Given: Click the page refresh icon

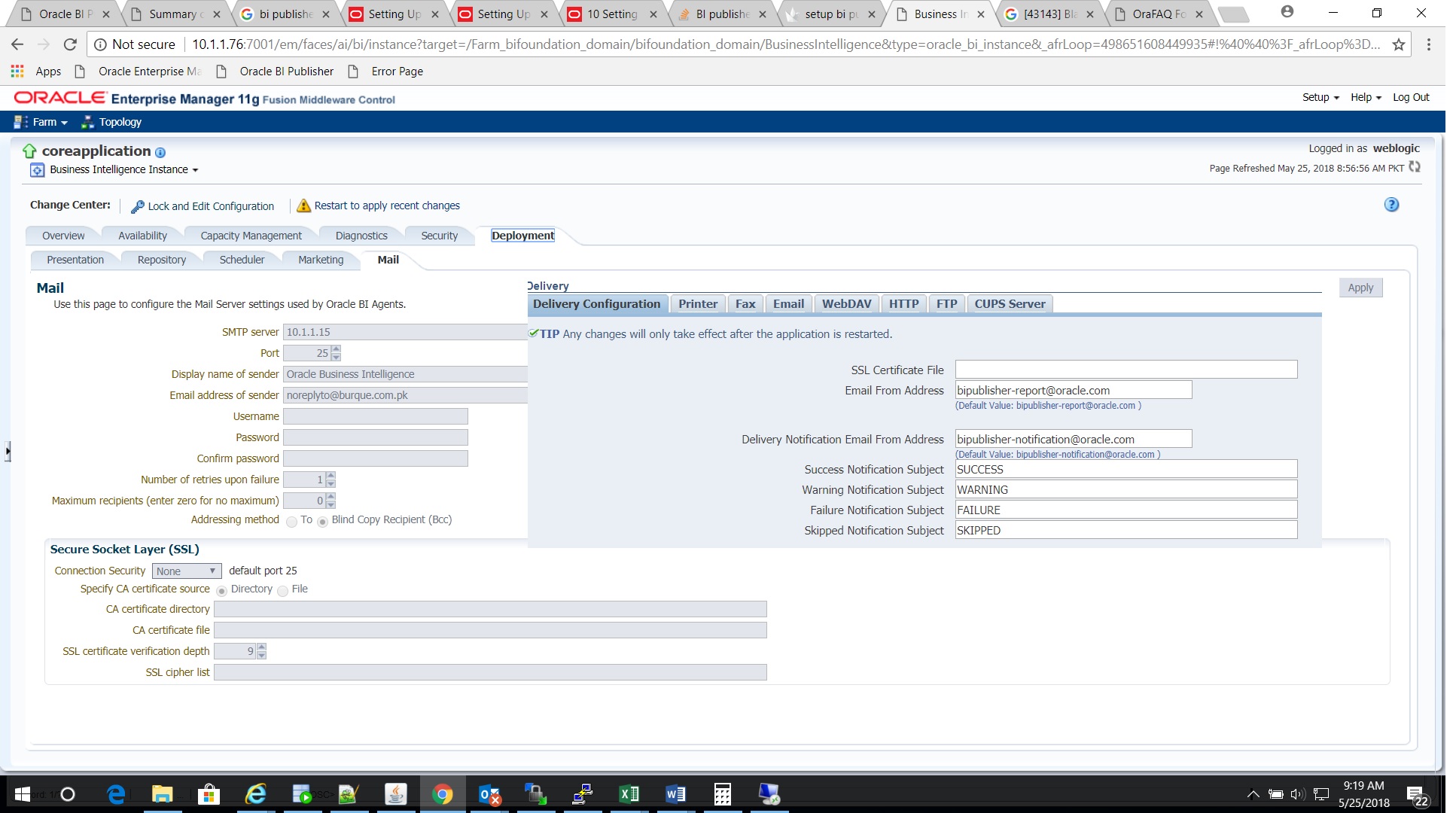Looking at the screenshot, I should (x=1415, y=167).
